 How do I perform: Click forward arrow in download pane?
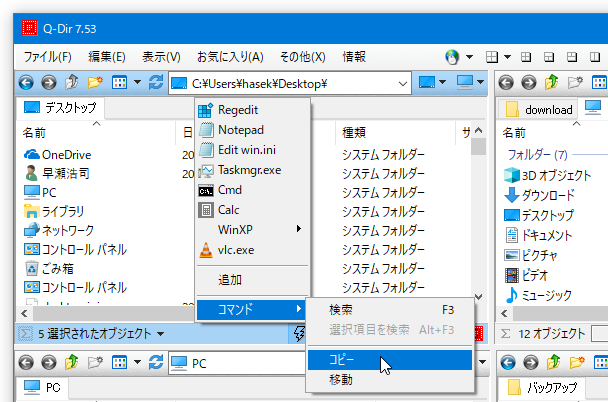pyautogui.click(x=529, y=83)
